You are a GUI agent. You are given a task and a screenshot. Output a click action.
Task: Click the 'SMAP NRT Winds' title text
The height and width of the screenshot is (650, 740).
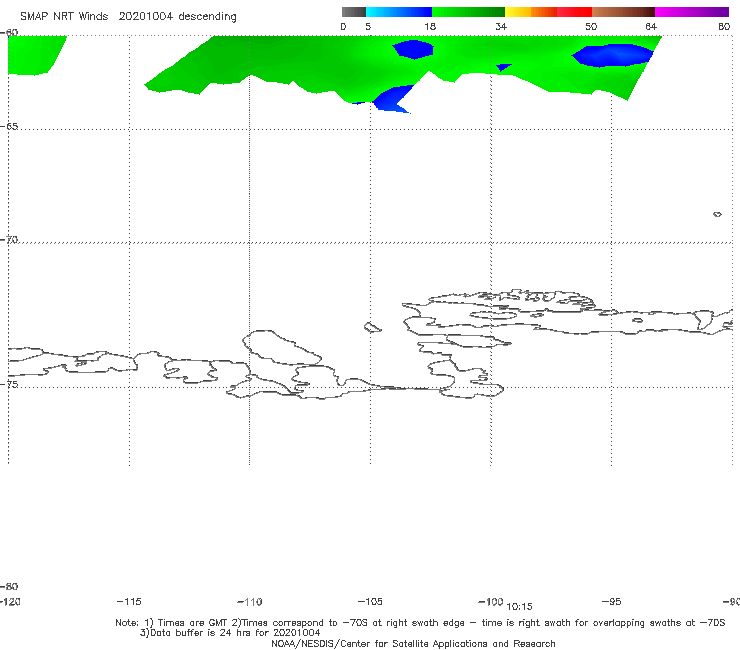click(64, 17)
